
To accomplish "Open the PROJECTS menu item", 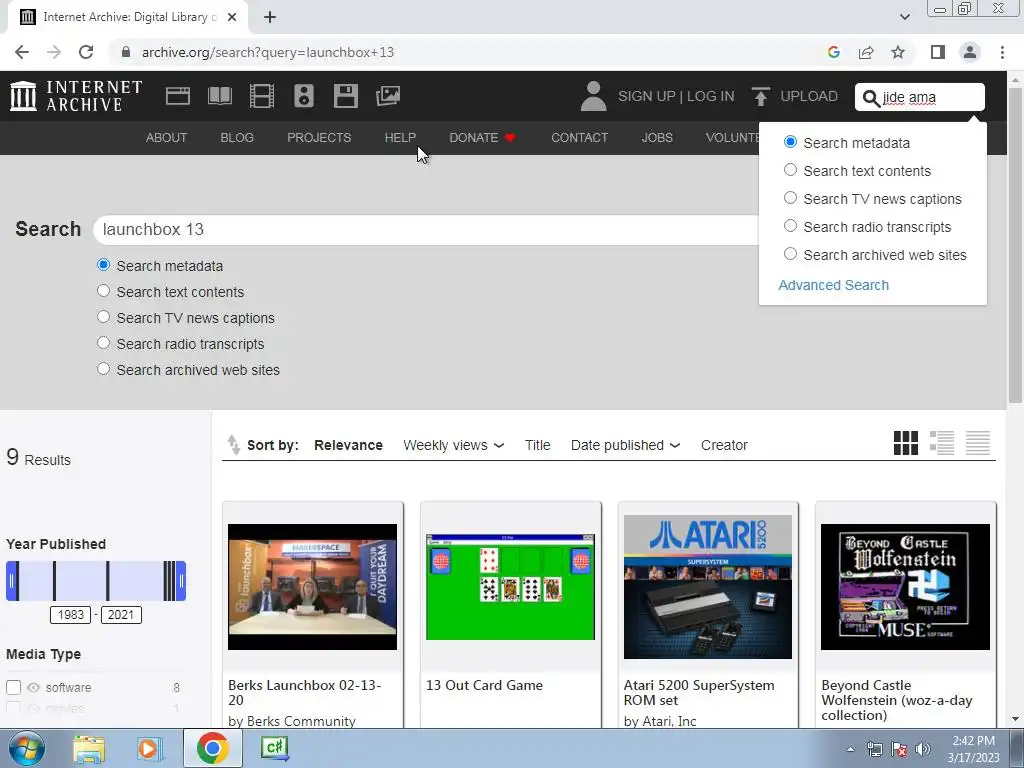I will 319,138.
